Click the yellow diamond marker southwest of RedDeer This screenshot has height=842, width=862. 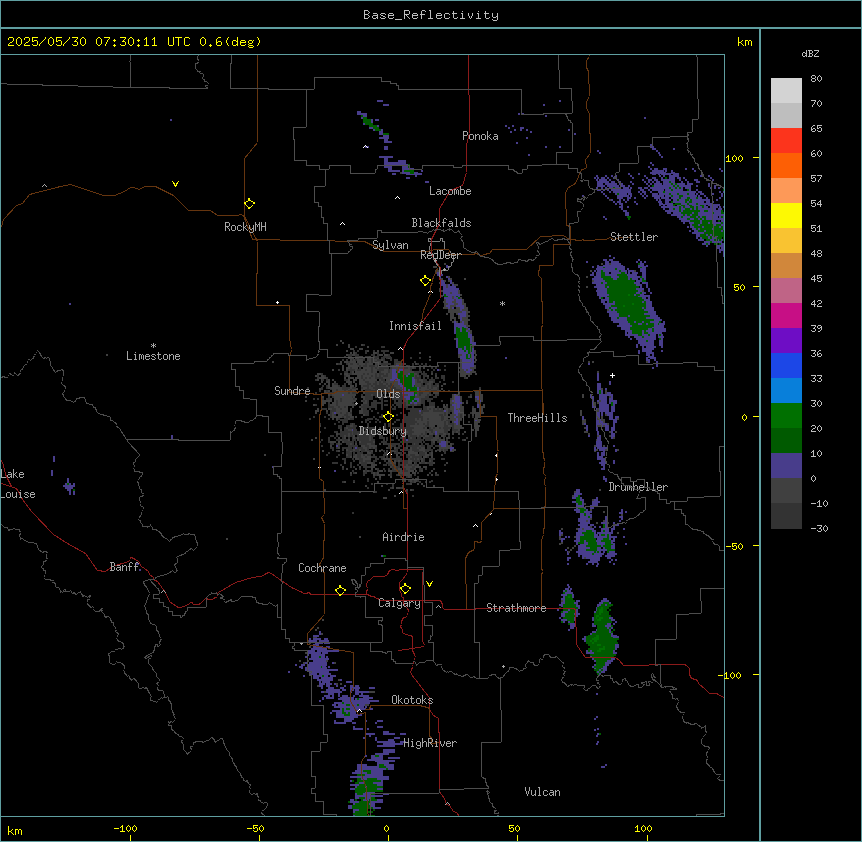pyautogui.click(x=425, y=281)
